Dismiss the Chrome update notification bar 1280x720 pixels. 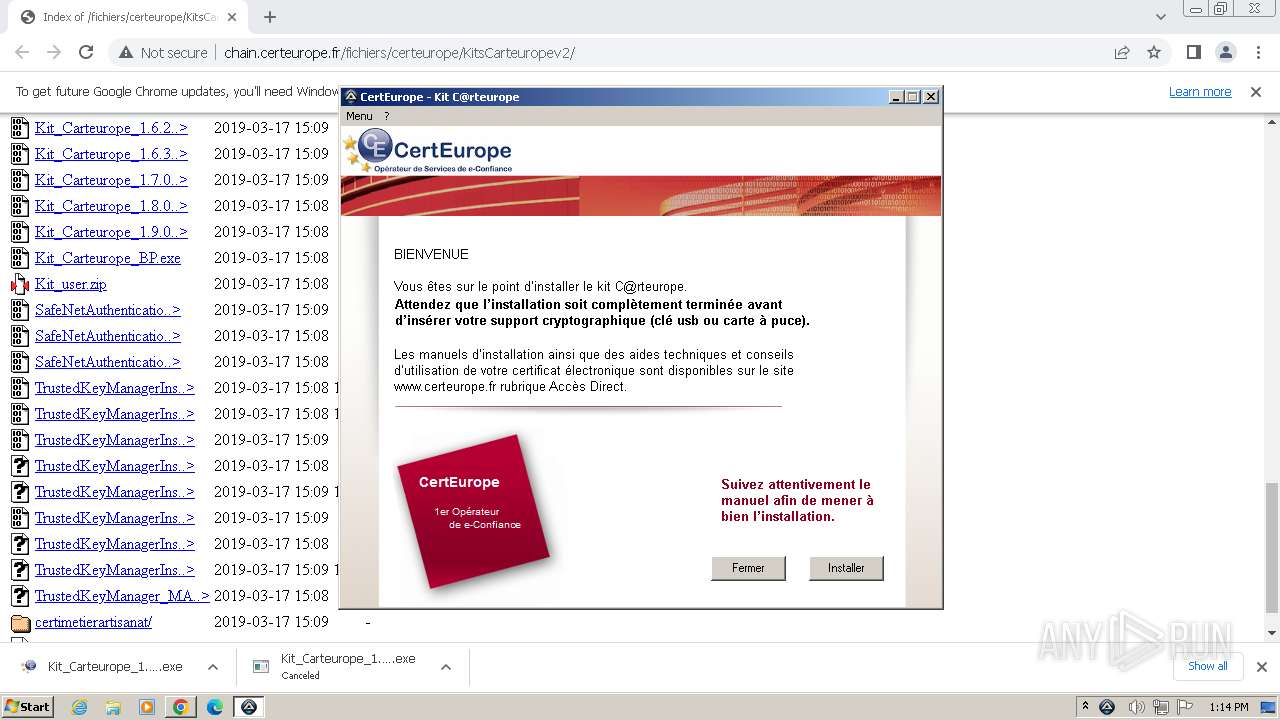pyautogui.click(x=1256, y=92)
